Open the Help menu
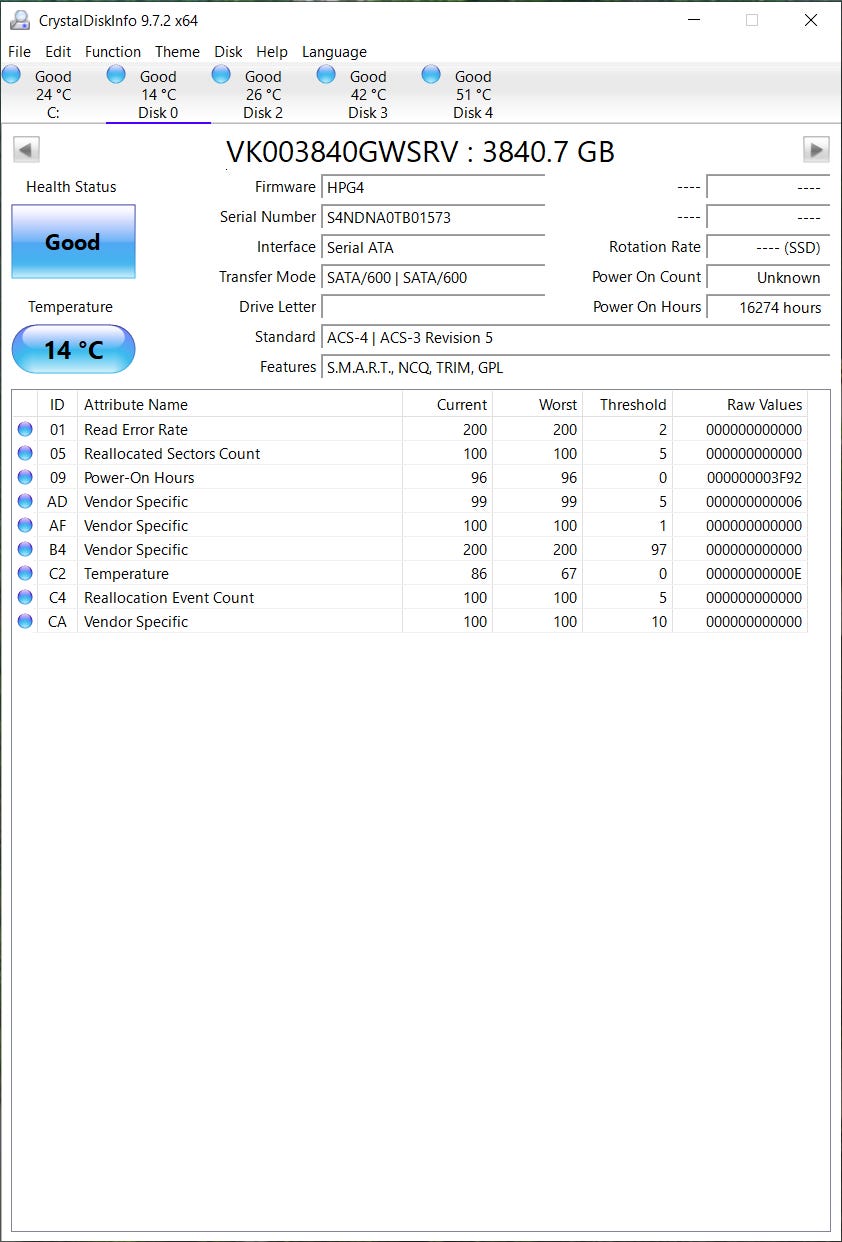Screen dimensions: 842x1242 (x=272, y=52)
